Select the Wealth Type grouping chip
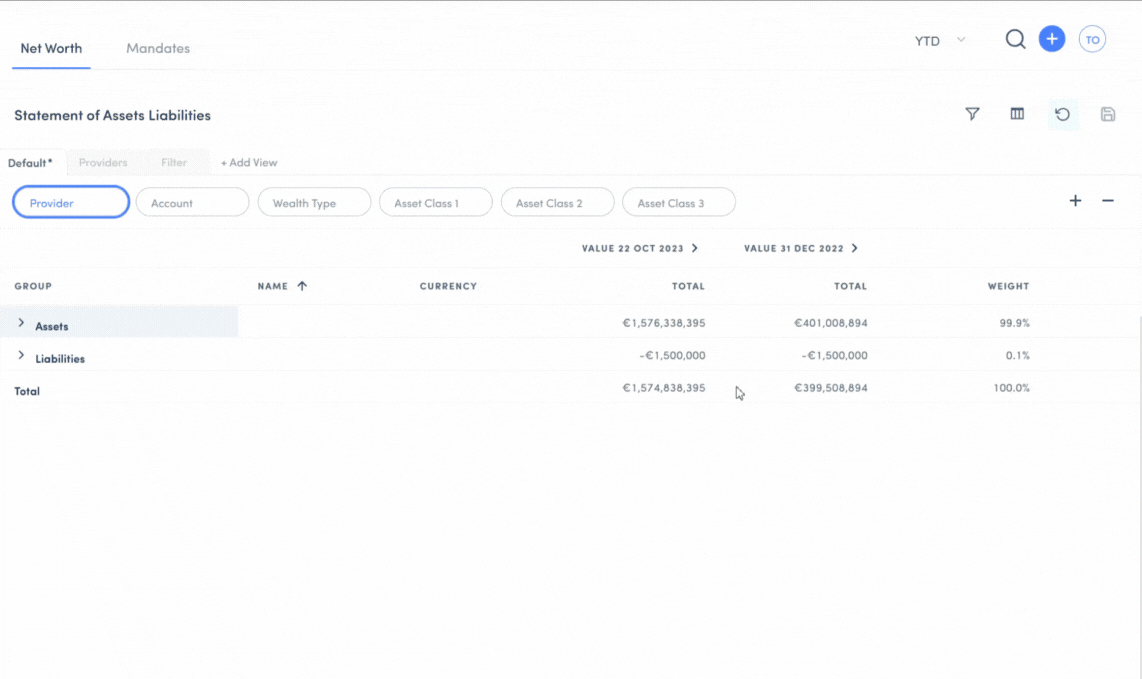 coord(314,202)
